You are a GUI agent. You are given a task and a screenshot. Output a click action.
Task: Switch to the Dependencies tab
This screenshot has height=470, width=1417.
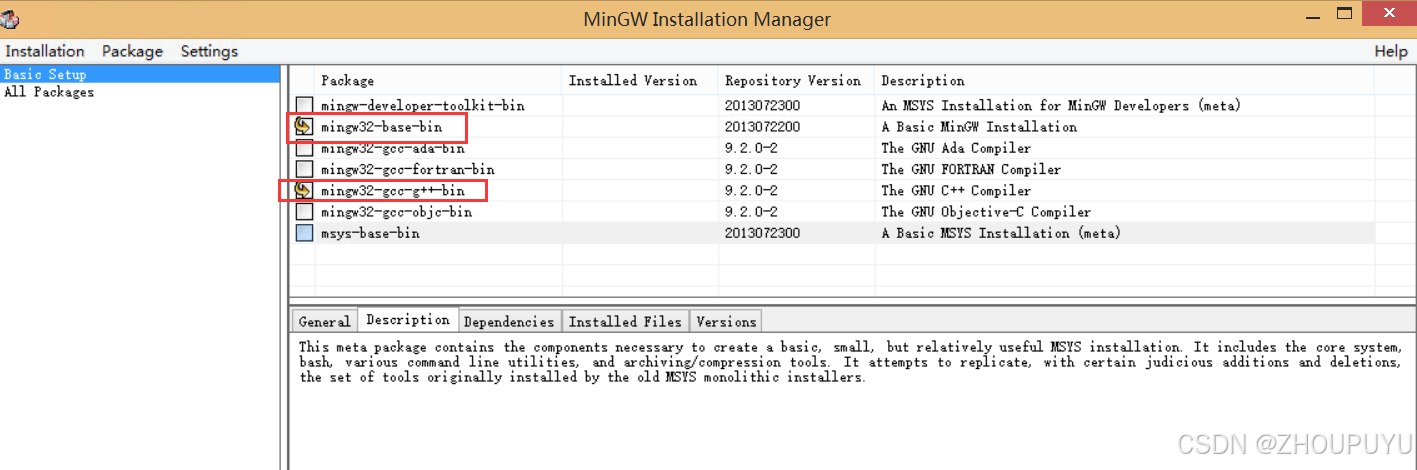click(x=509, y=321)
